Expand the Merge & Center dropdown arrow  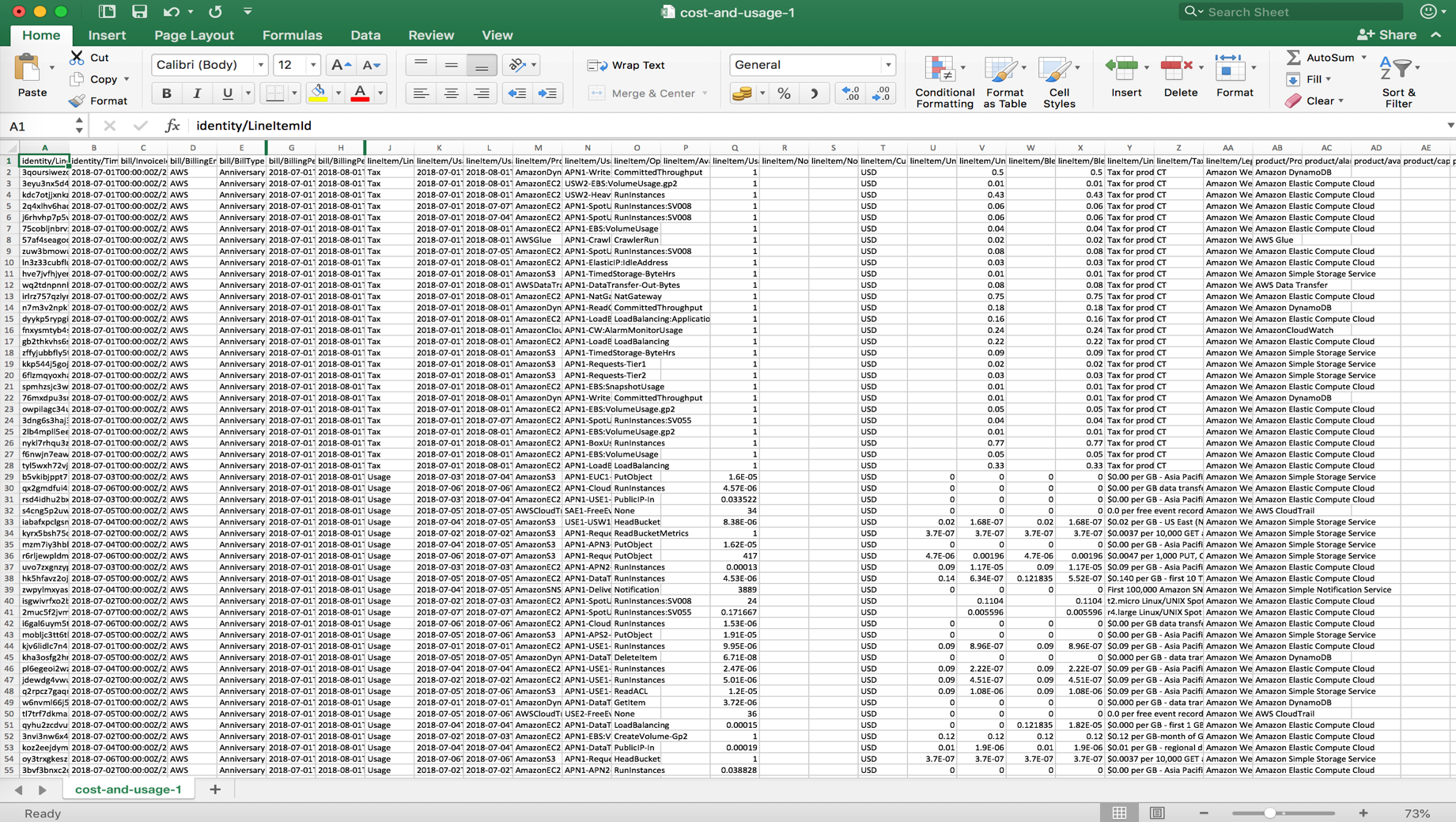coord(705,93)
